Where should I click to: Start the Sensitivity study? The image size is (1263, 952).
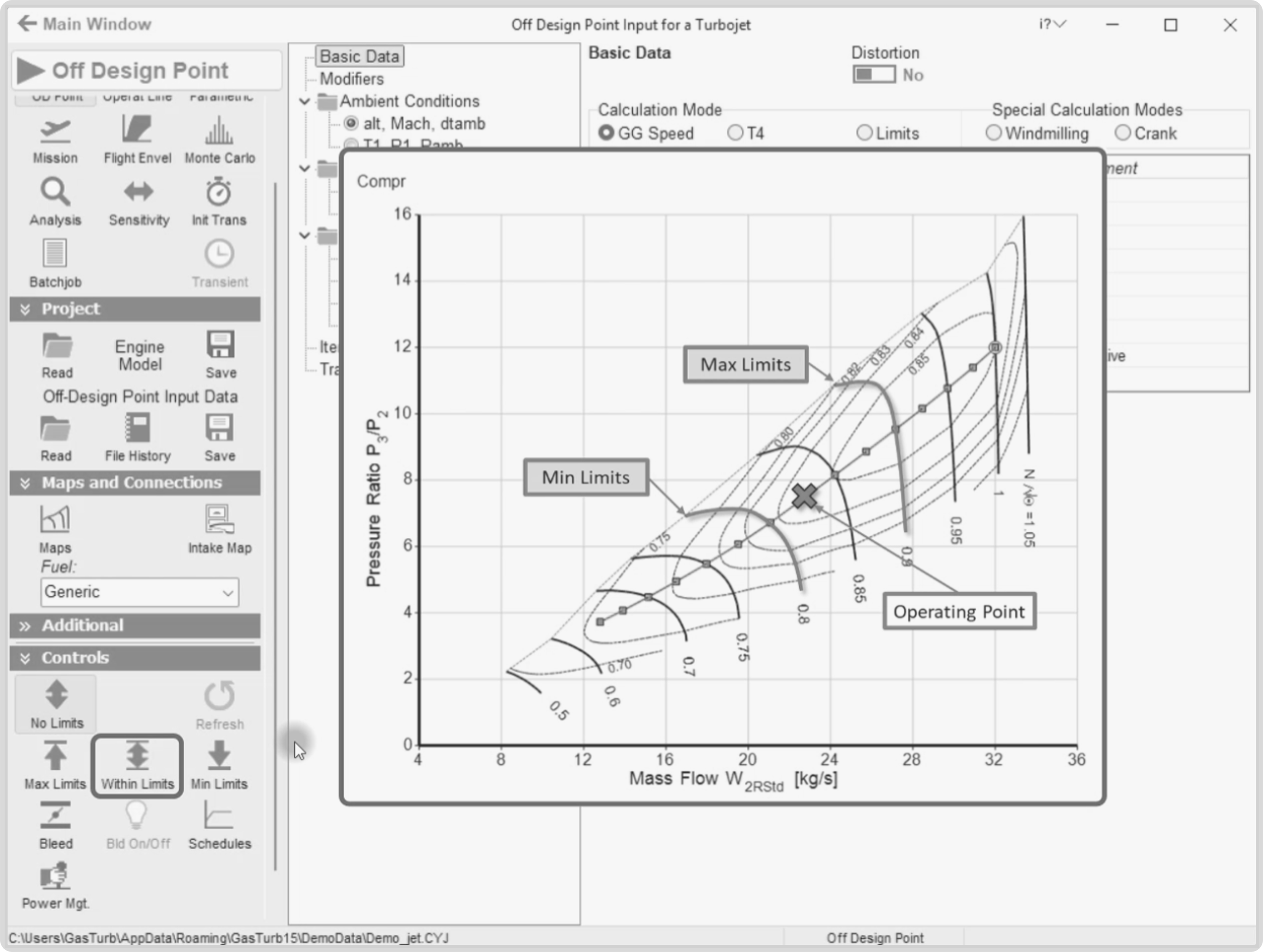point(139,202)
